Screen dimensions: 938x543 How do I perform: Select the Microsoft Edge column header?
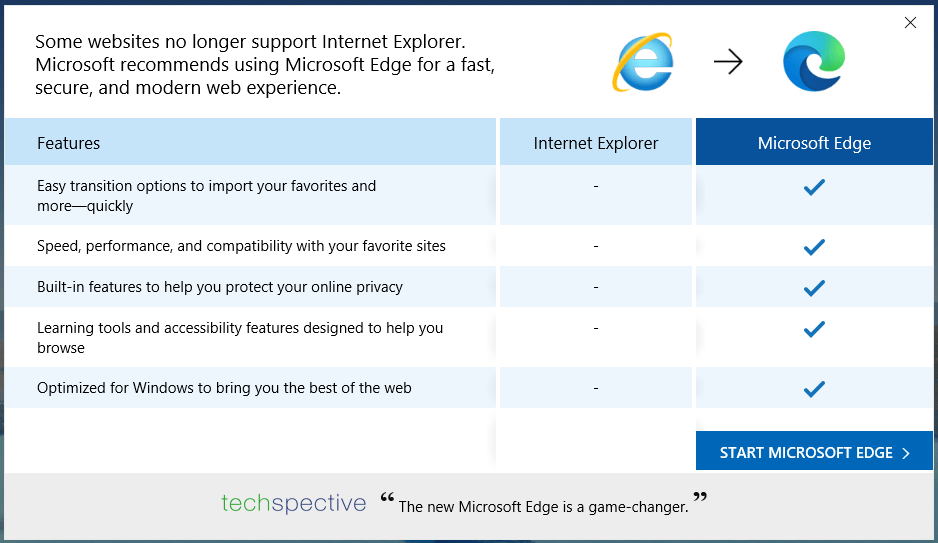[x=814, y=142]
